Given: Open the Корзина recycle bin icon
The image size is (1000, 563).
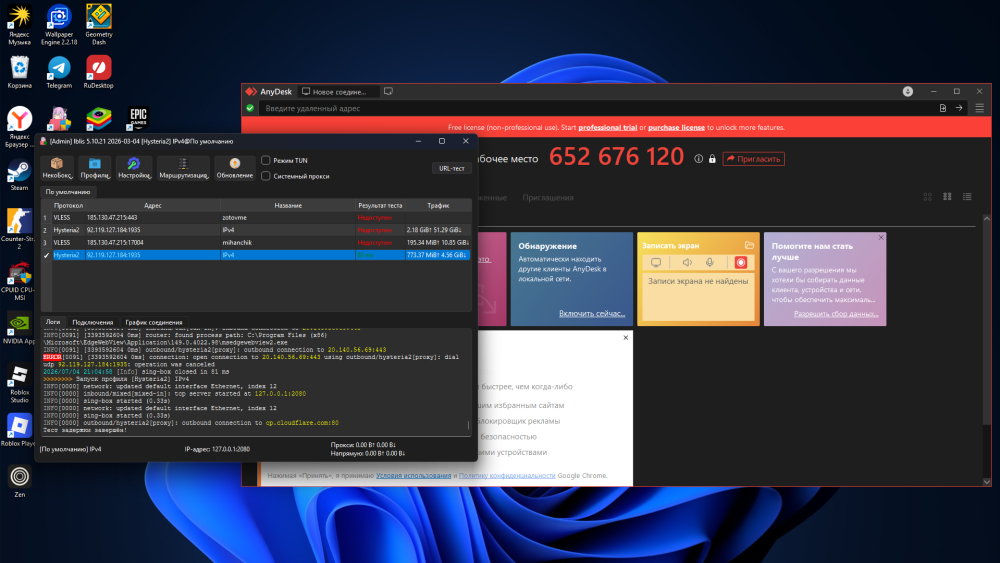Looking at the screenshot, I should coord(20,72).
